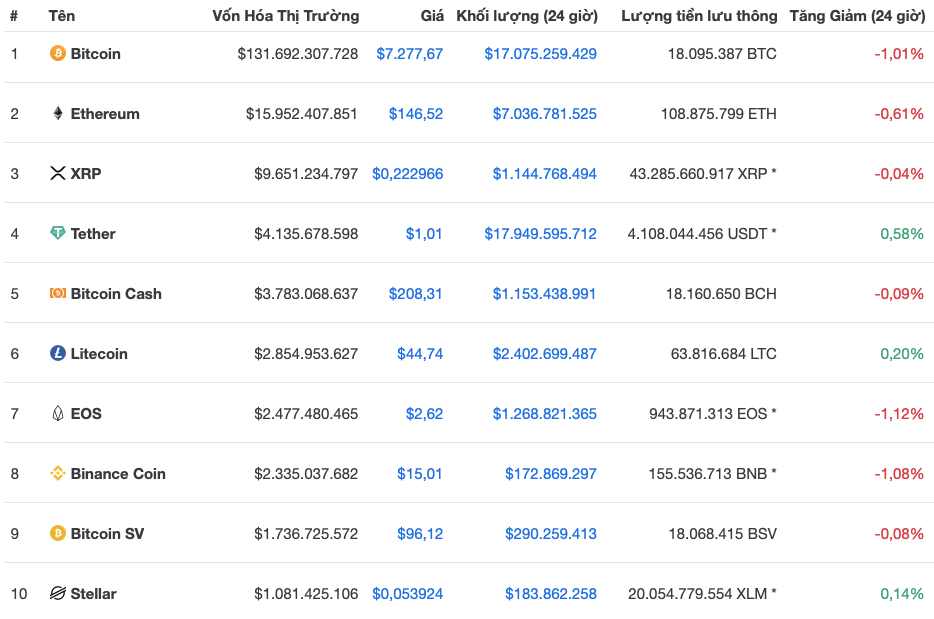Open the Bitcoin SV name link
Viewport: 934px width, 619px height.
(x=107, y=534)
